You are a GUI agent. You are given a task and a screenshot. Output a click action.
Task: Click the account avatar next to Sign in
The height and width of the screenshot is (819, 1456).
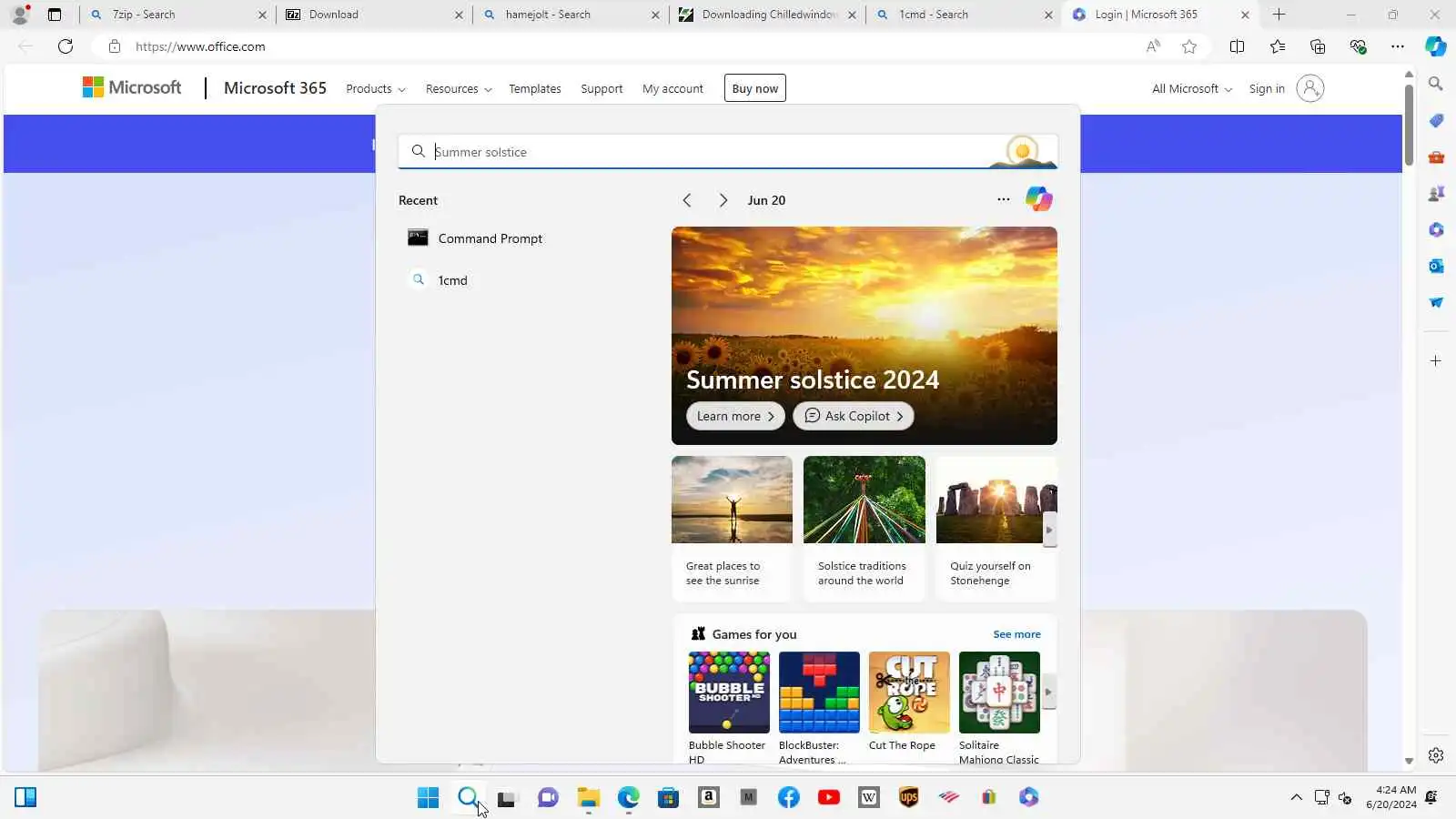click(x=1309, y=88)
